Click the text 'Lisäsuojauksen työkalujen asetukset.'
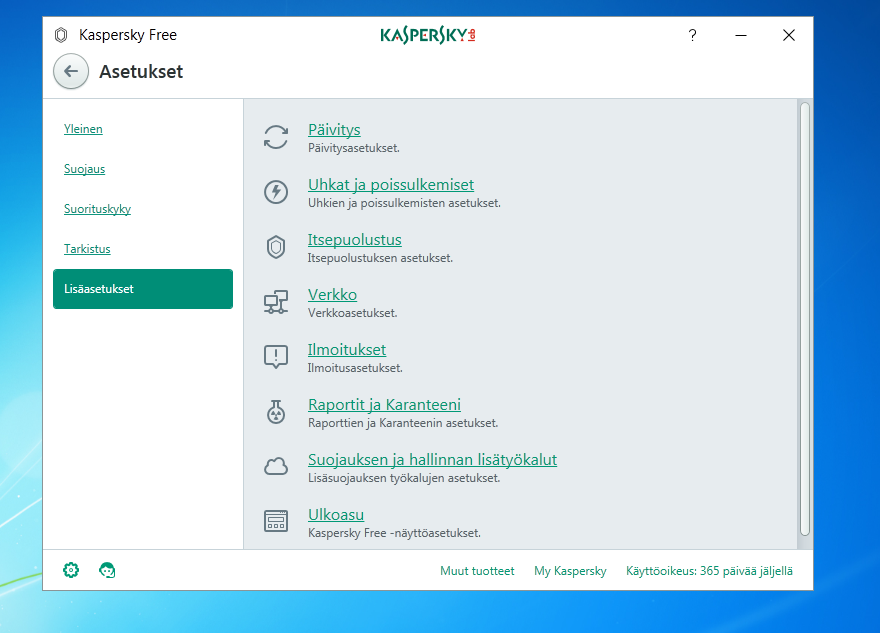Viewport: 880px width, 633px height. 404,478
